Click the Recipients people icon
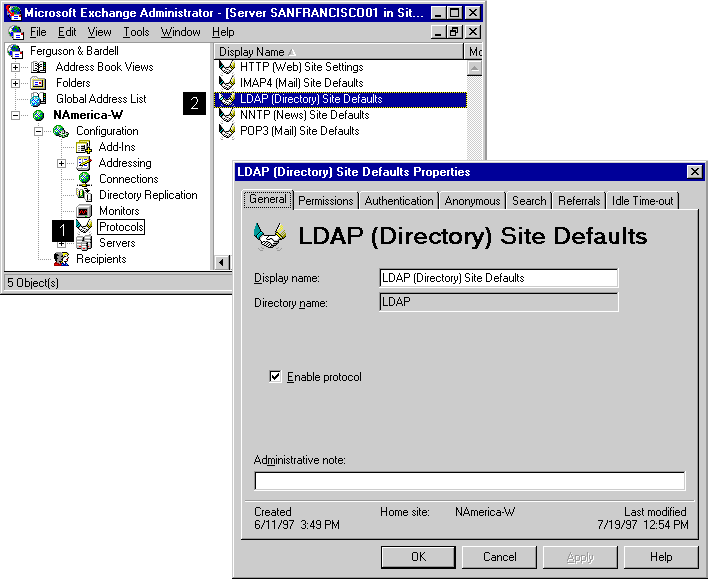Screen dimensions: 708x579 coord(61,259)
